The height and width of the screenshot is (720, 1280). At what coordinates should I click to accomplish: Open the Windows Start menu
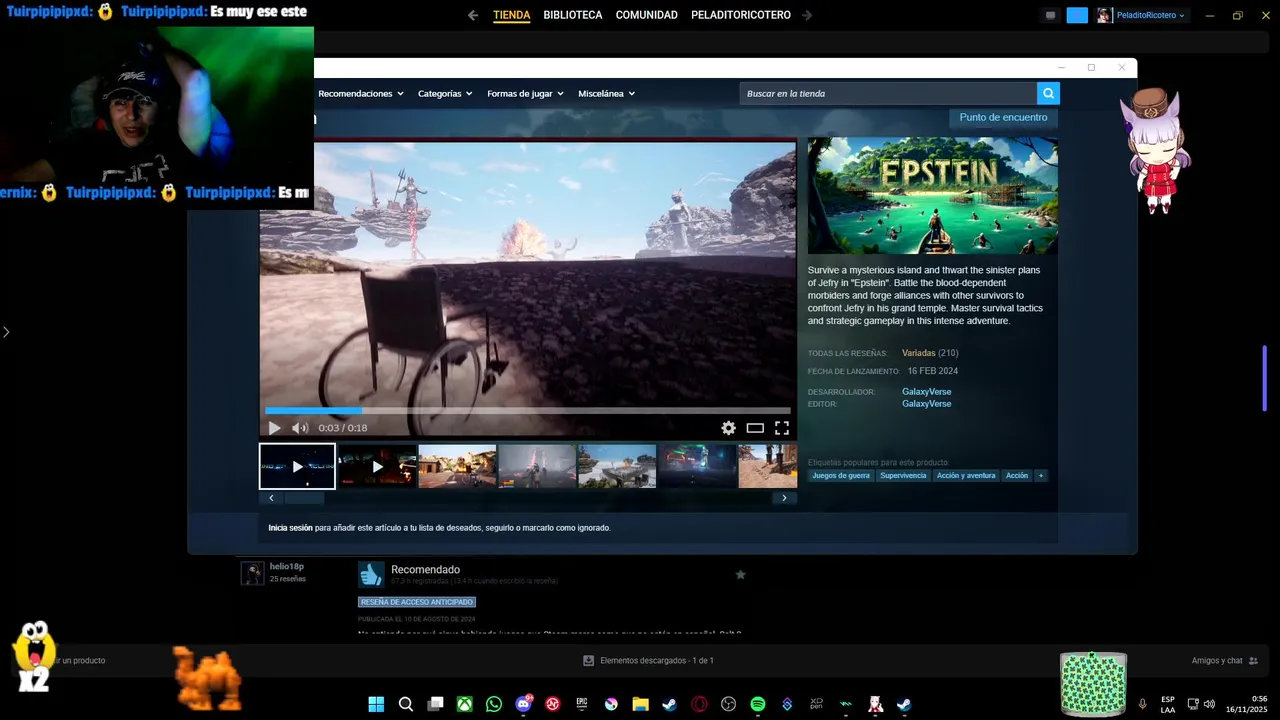376,704
